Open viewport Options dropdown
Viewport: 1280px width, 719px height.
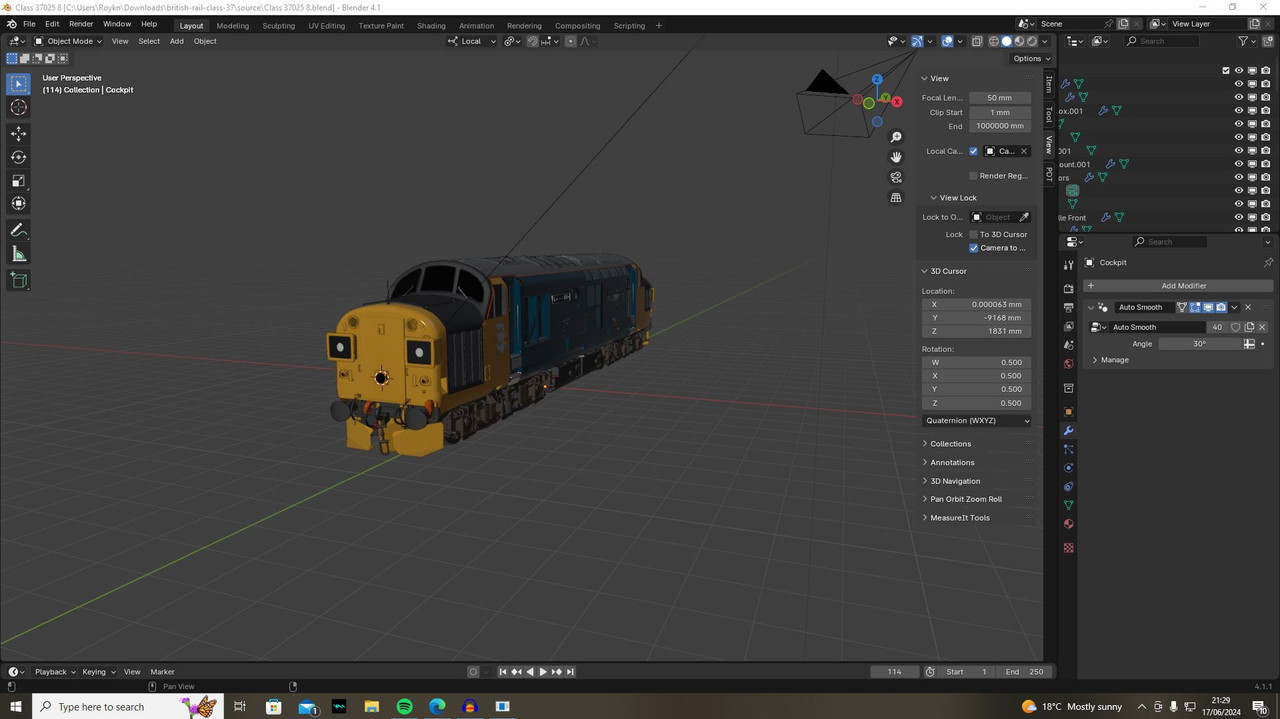point(1030,58)
